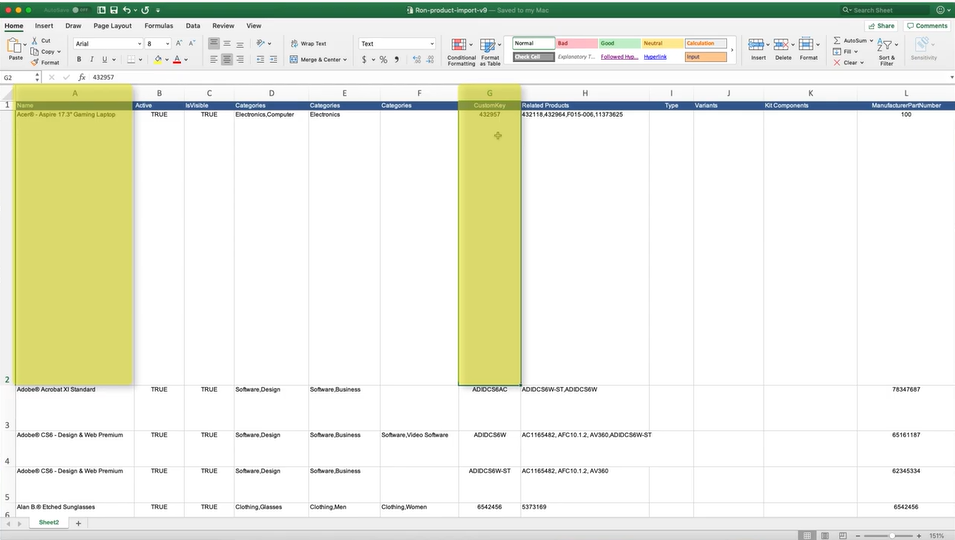The height and width of the screenshot is (540, 955).
Task: Select the column H header
Action: click(585, 93)
